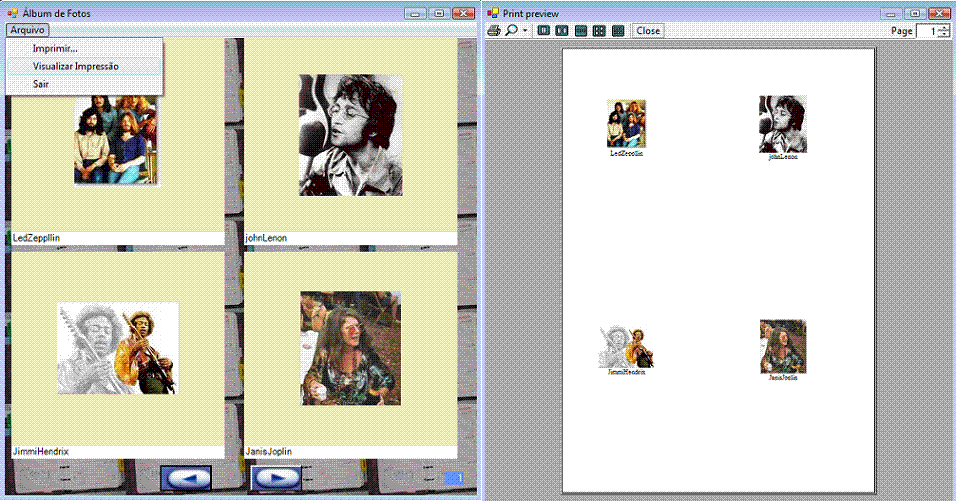Close the Print preview window

point(940,13)
